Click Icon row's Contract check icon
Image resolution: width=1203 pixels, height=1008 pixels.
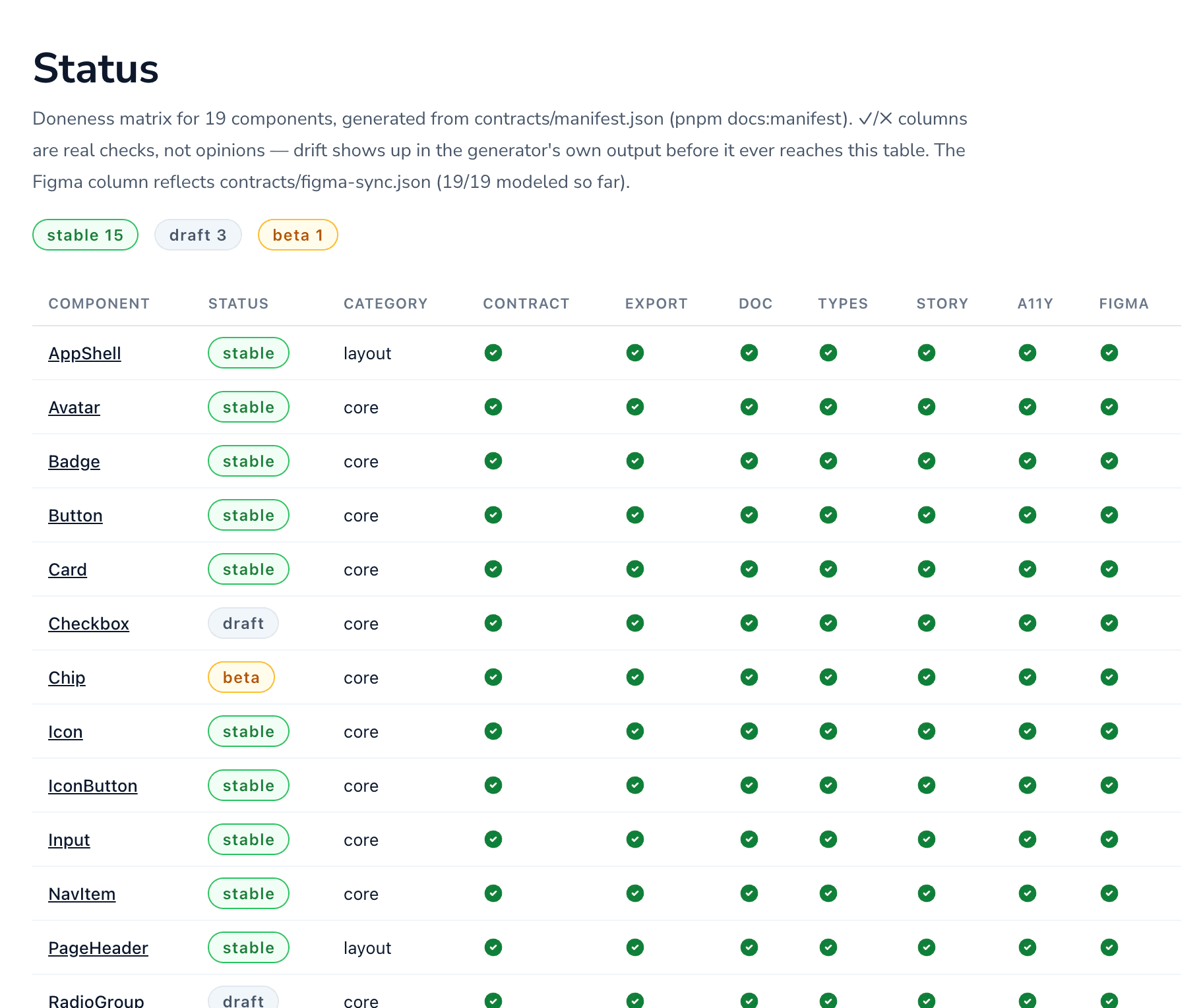click(x=493, y=731)
